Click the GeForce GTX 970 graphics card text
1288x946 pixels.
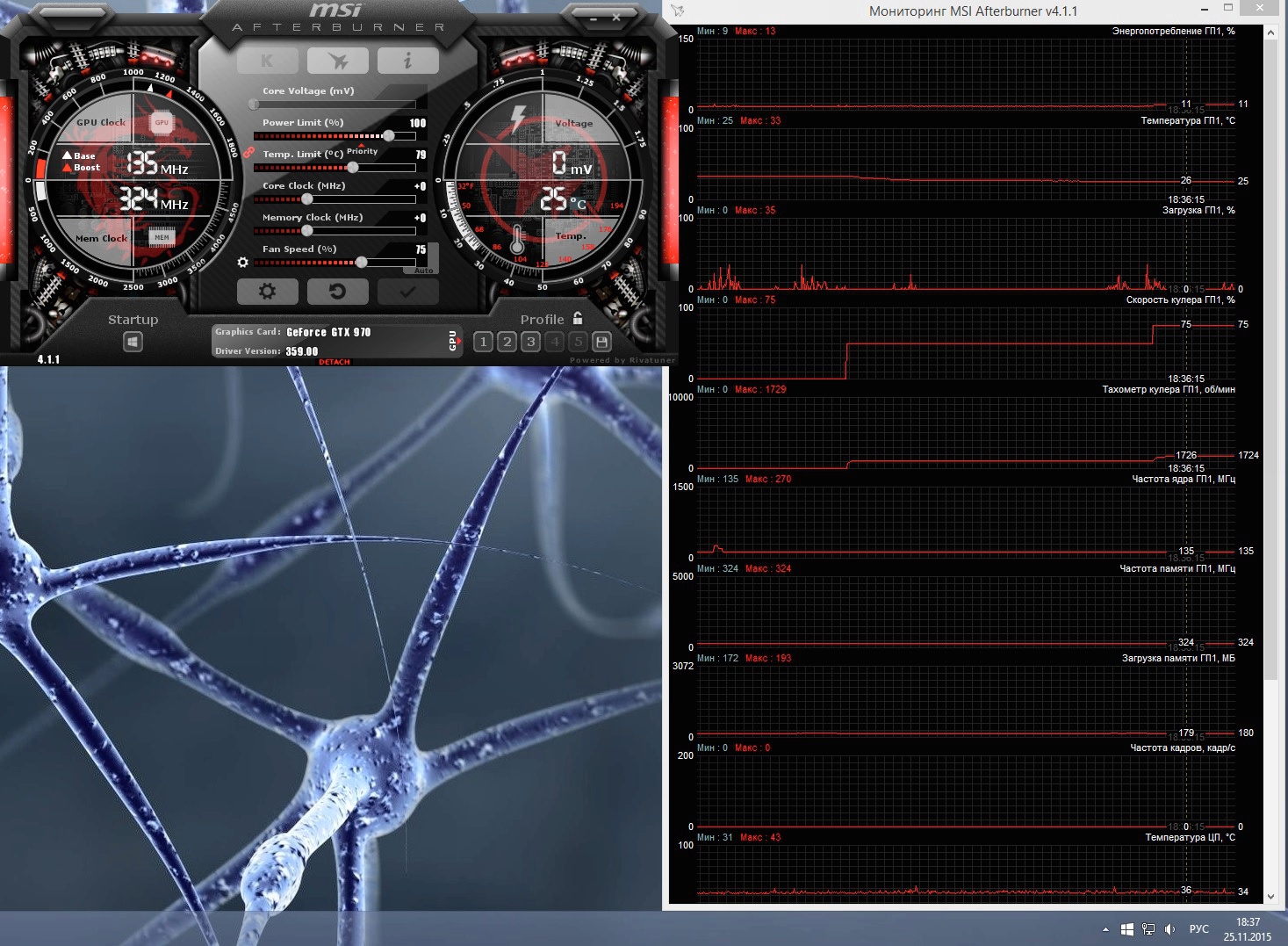[x=328, y=332]
